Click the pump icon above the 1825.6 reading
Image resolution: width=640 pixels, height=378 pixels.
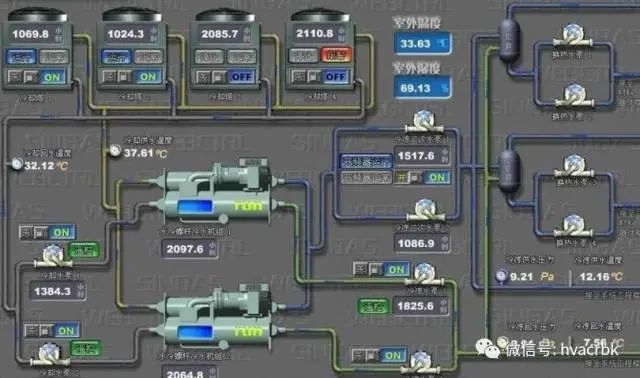[424, 274]
